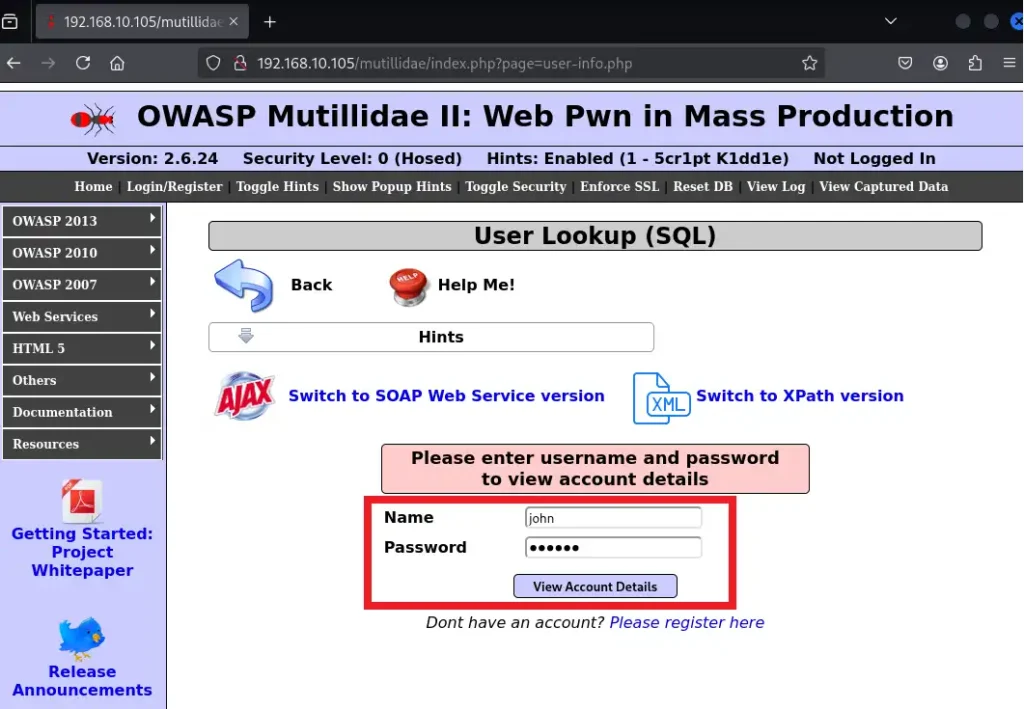This screenshot has width=1024, height=709.
Task: Click the browser forward arrow
Action: (x=48, y=63)
